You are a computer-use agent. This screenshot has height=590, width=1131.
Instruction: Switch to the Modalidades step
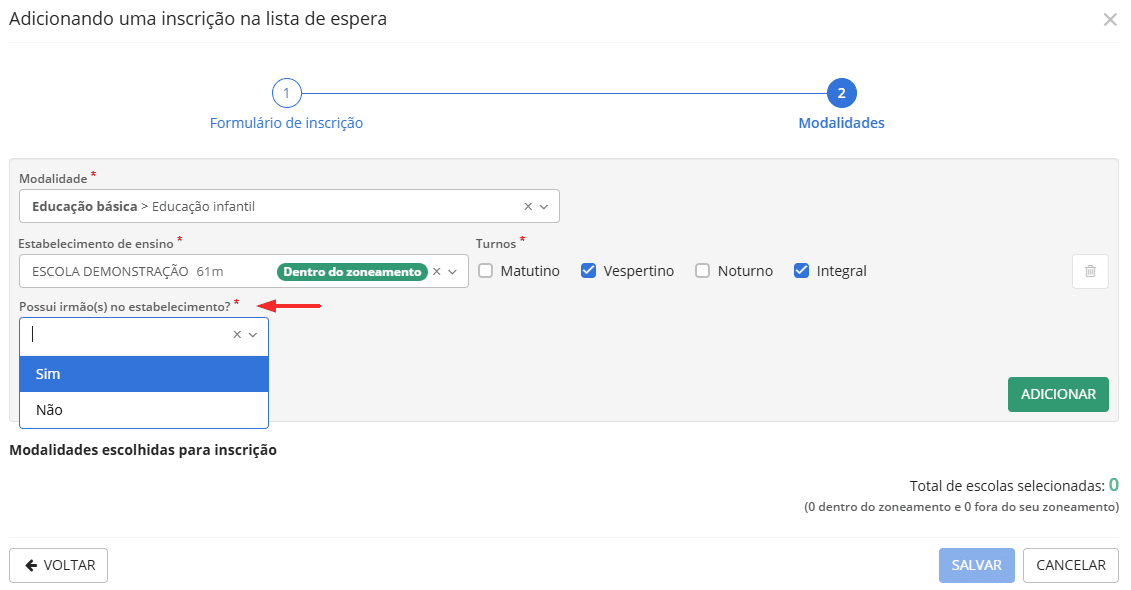[x=841, y=121]
